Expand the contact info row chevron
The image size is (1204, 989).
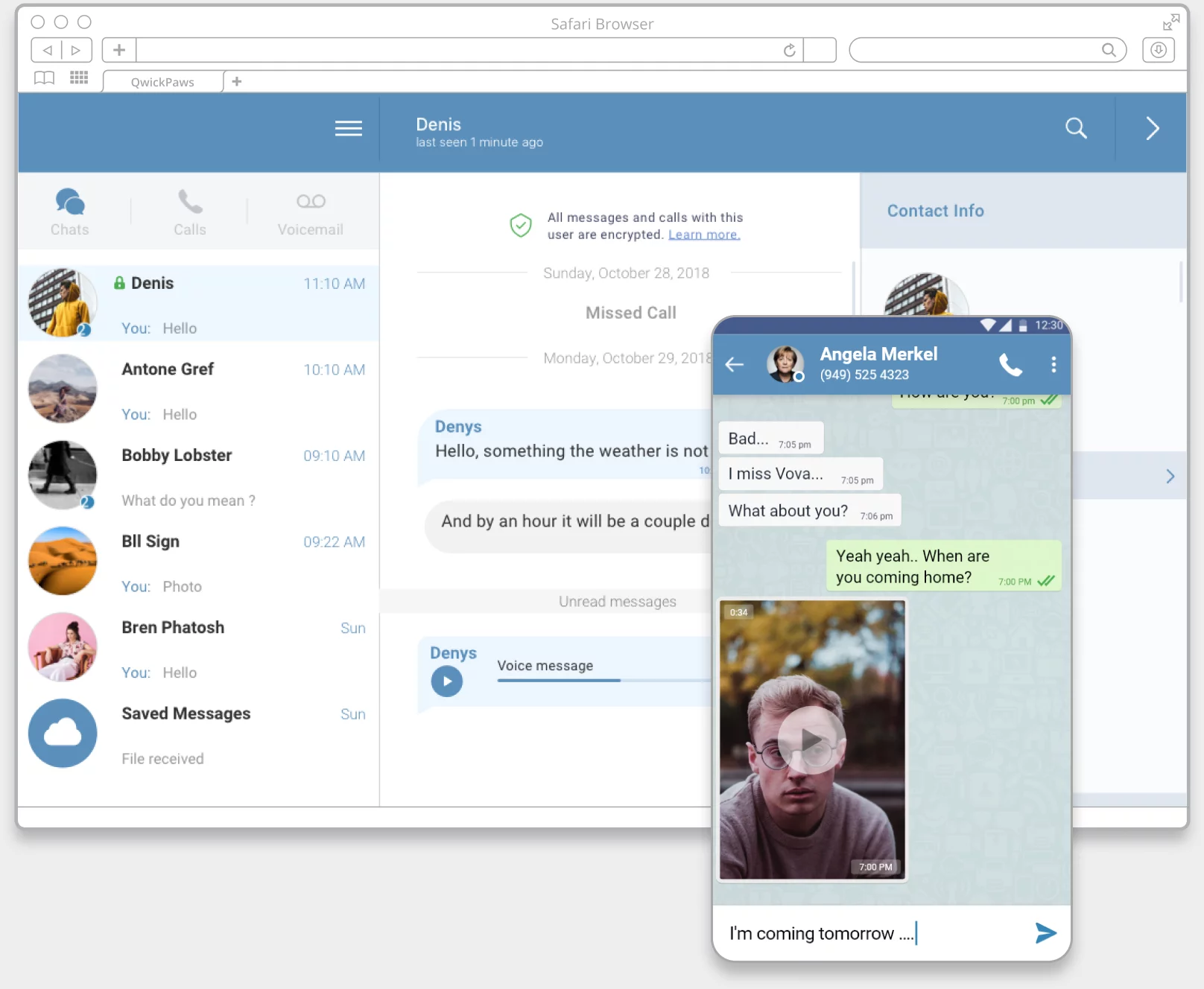[1170, 476]
